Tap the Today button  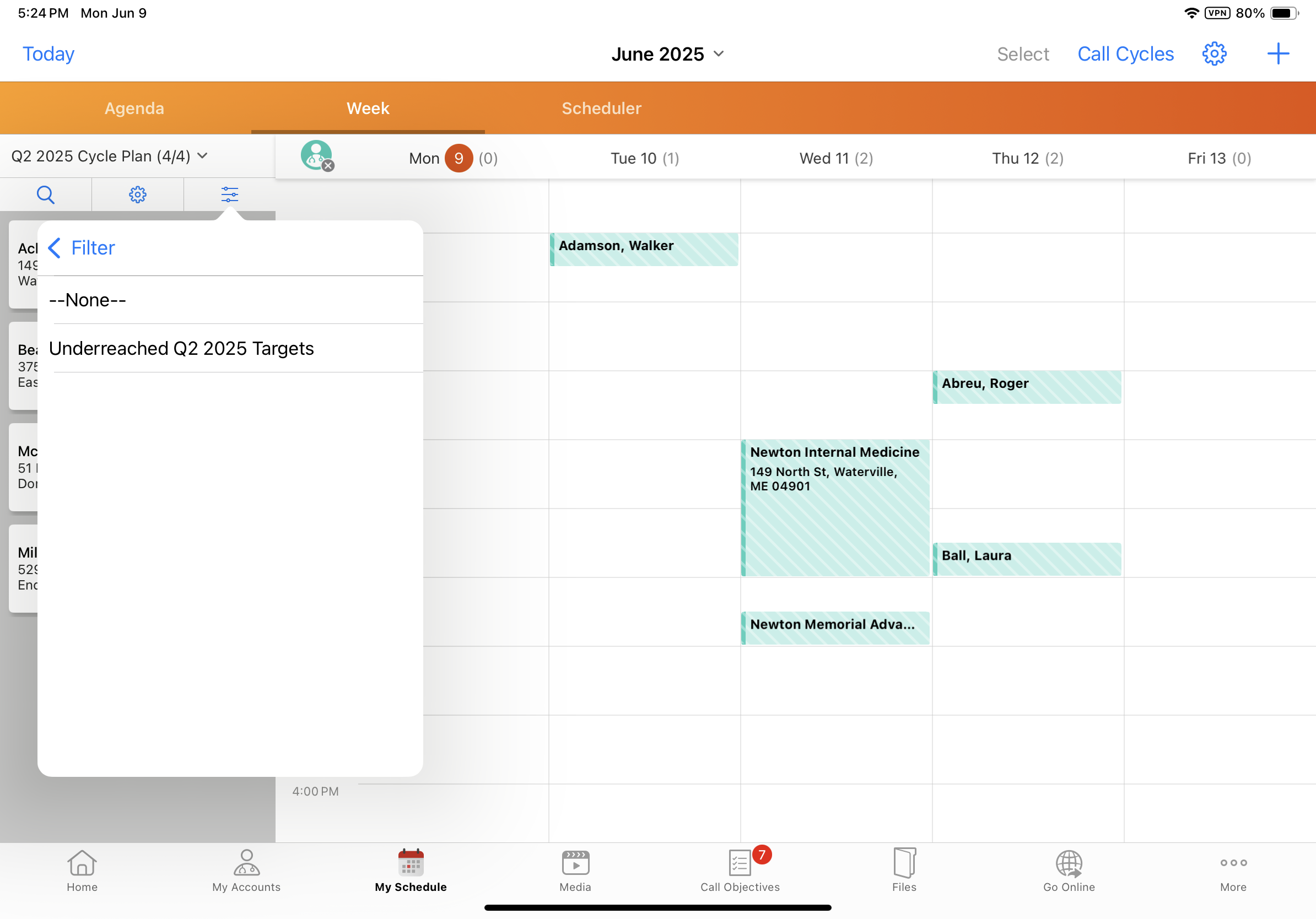point(48,54)
